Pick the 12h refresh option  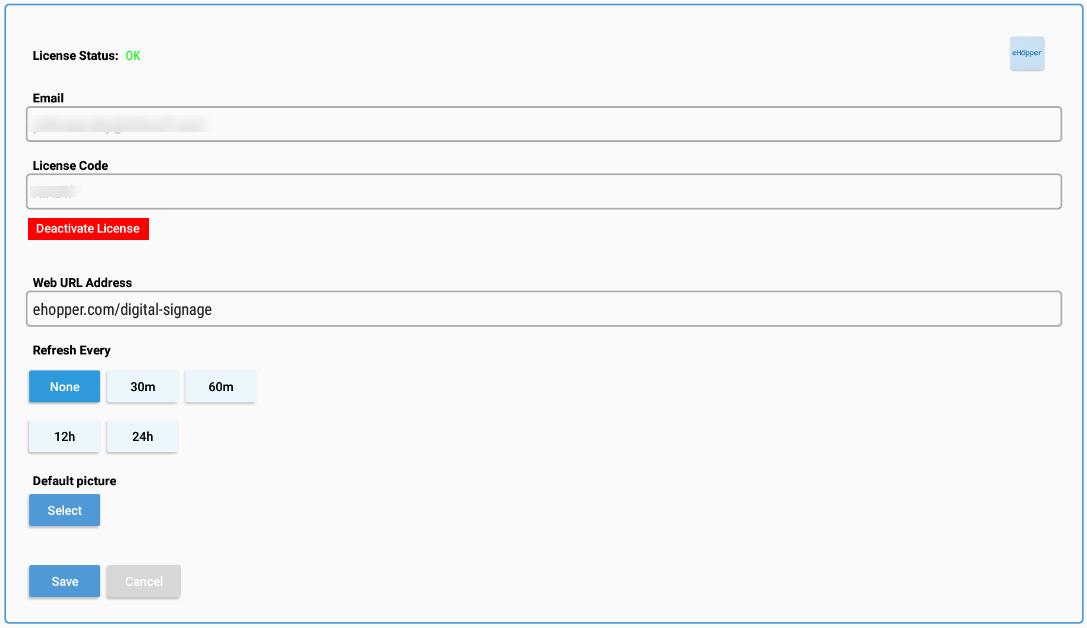tap(64, 437)
